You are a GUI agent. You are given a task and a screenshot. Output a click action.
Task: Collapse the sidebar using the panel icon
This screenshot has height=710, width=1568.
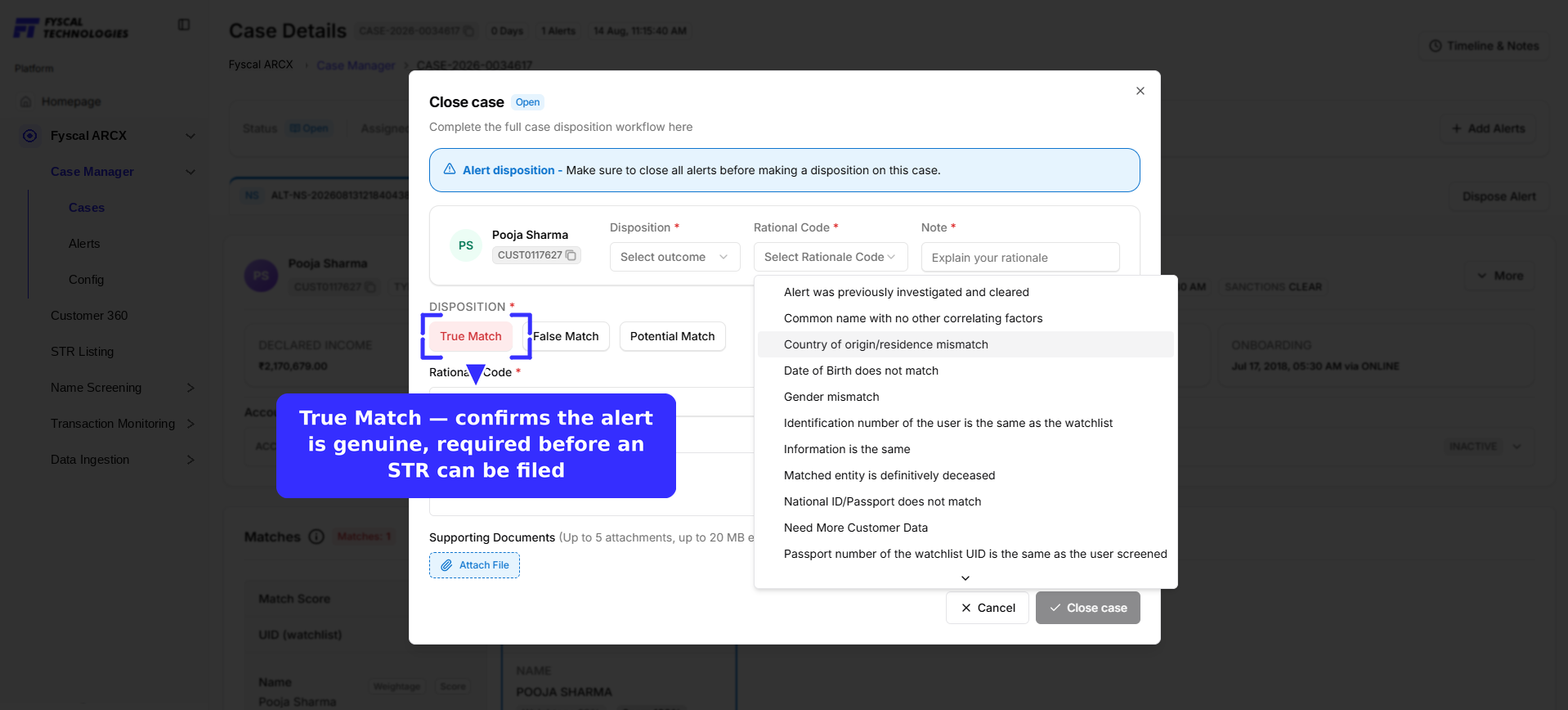(x=184, y=25)
